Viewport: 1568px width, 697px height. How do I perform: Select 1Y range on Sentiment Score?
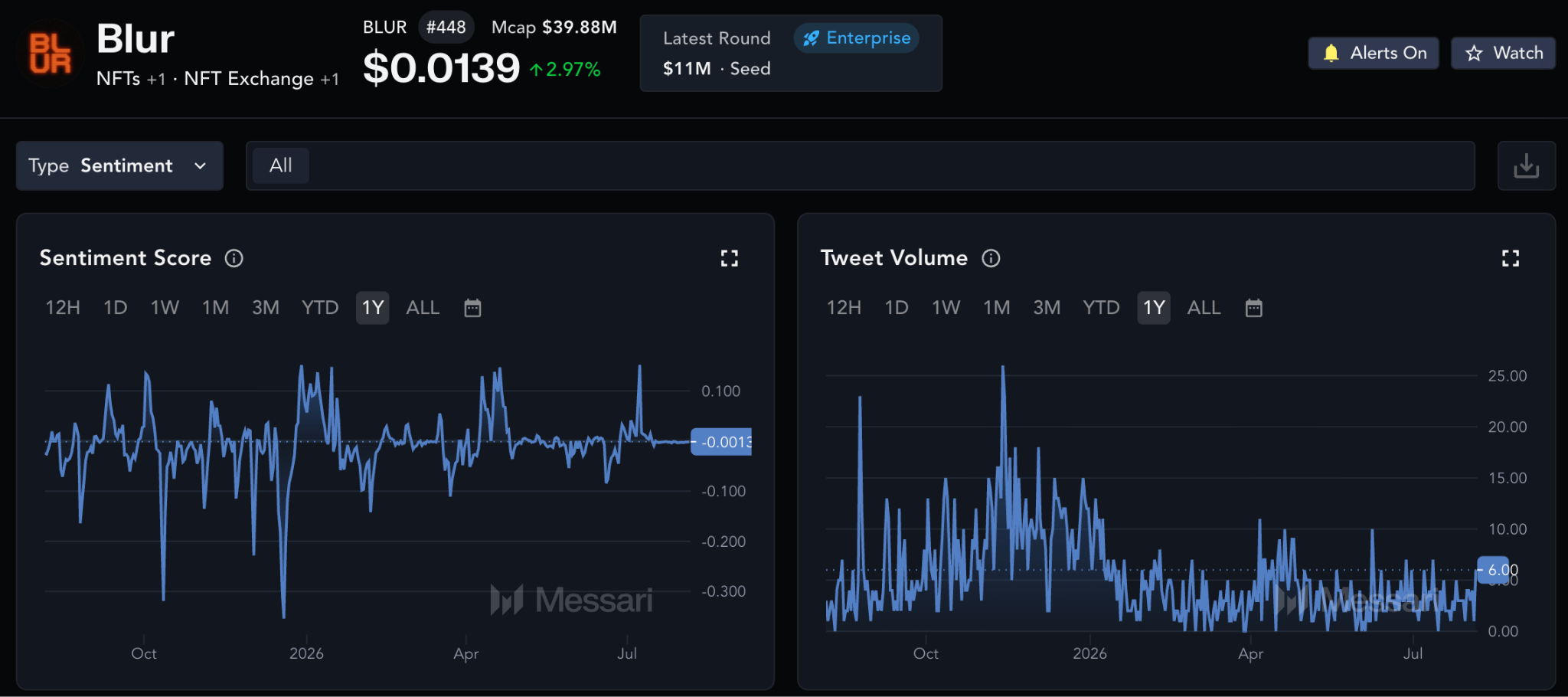373,308
